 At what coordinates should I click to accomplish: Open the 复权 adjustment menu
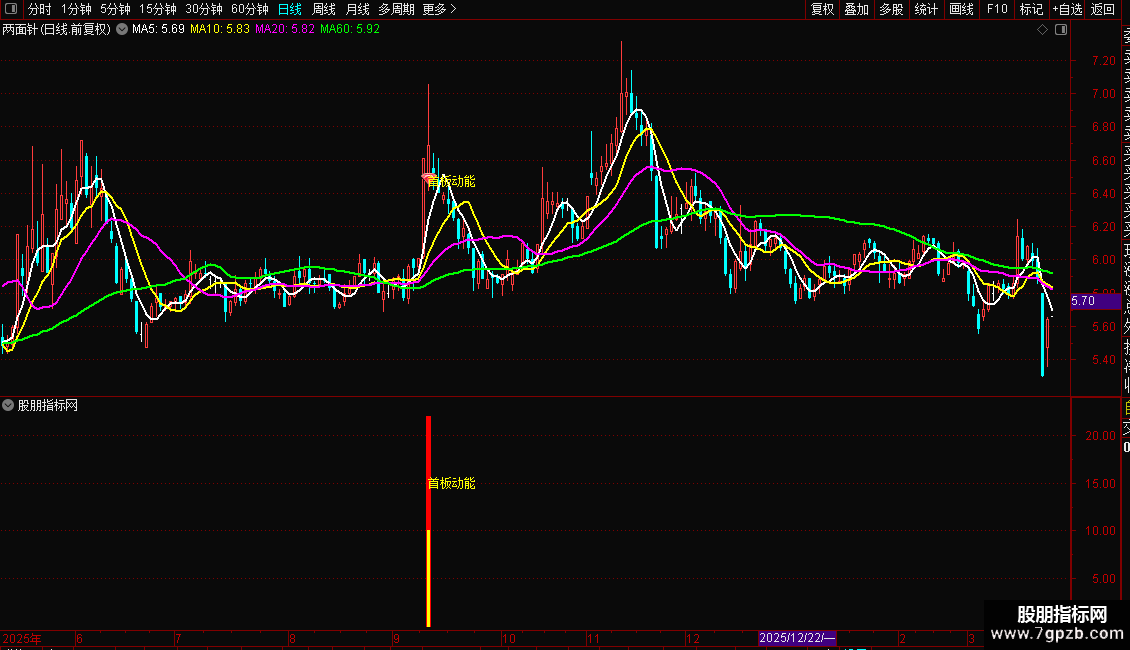click(x=822, y=9)
